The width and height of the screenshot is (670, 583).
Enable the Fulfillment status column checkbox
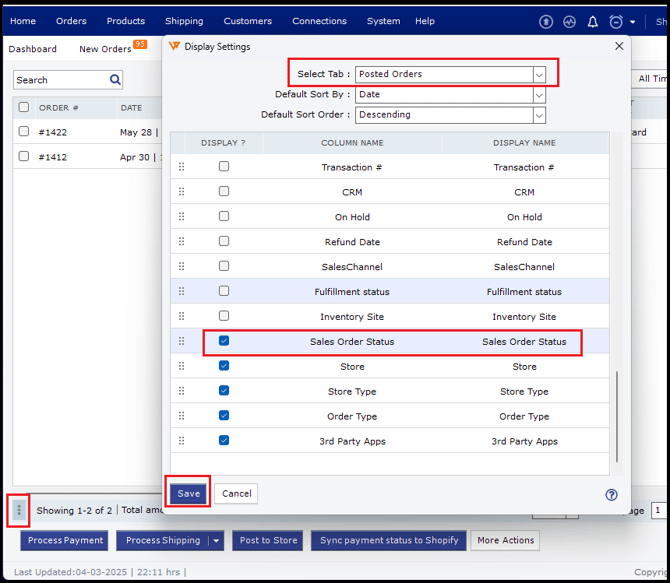224,291
